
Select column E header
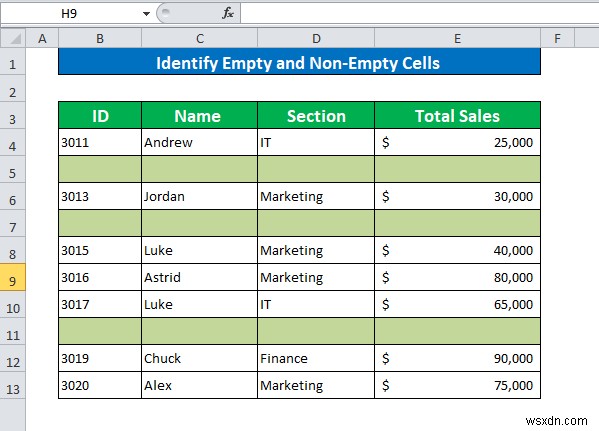[457, 39]
